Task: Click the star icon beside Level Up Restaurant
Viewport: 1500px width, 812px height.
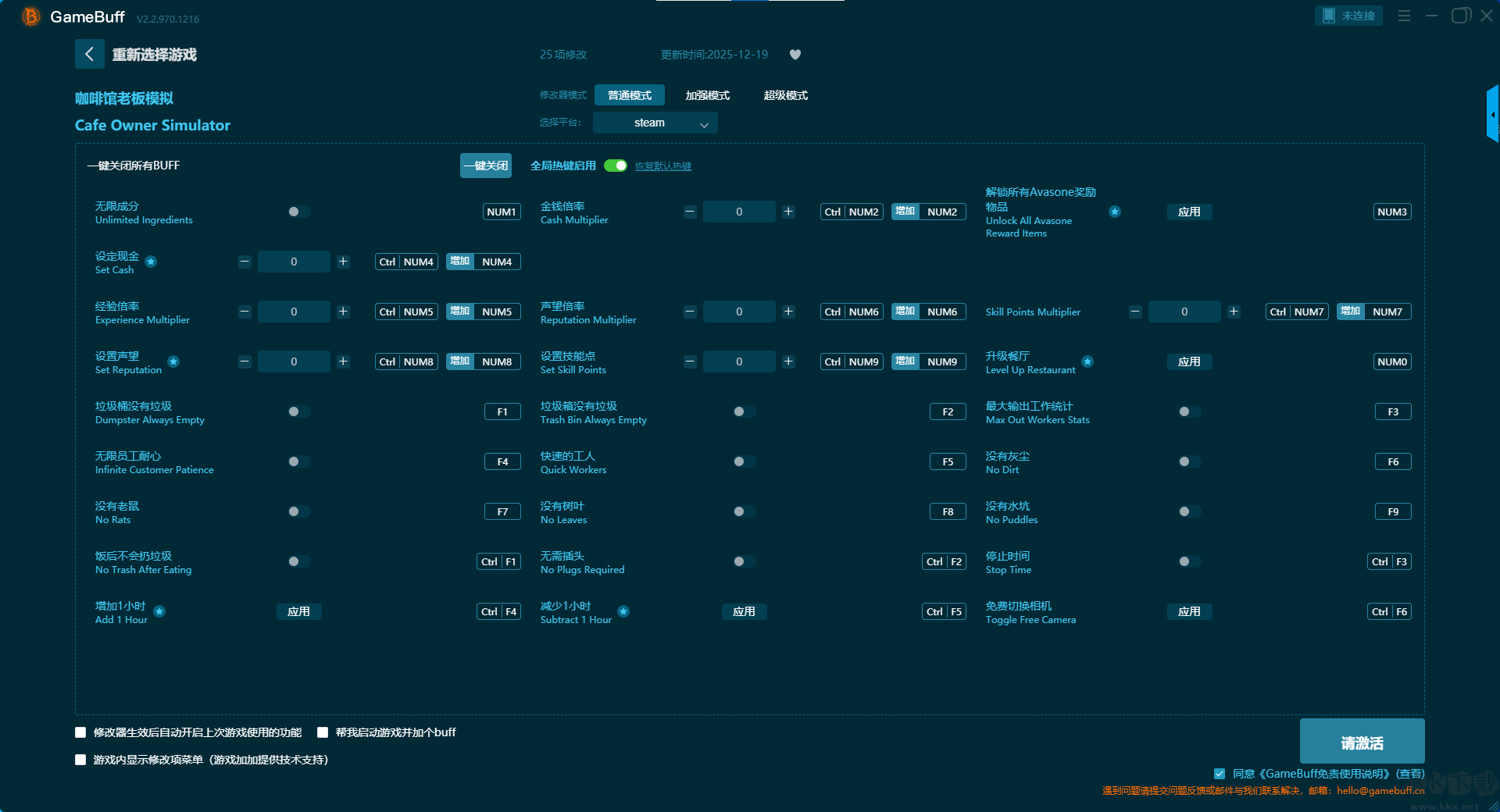Action: [1087, 361]
